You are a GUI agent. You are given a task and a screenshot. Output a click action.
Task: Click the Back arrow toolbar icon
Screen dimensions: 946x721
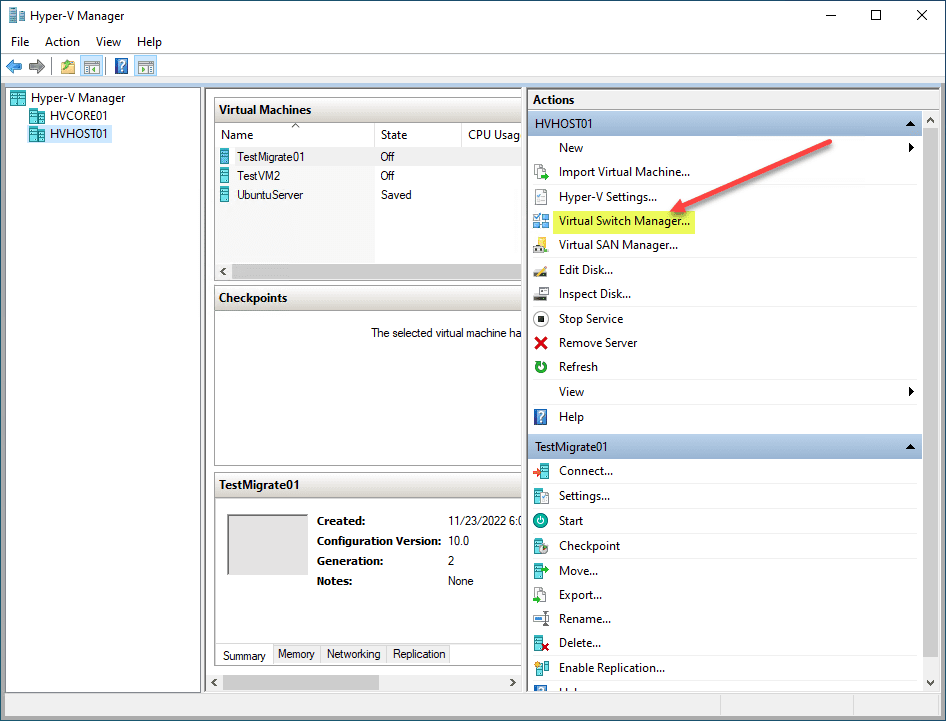(14, 66)
